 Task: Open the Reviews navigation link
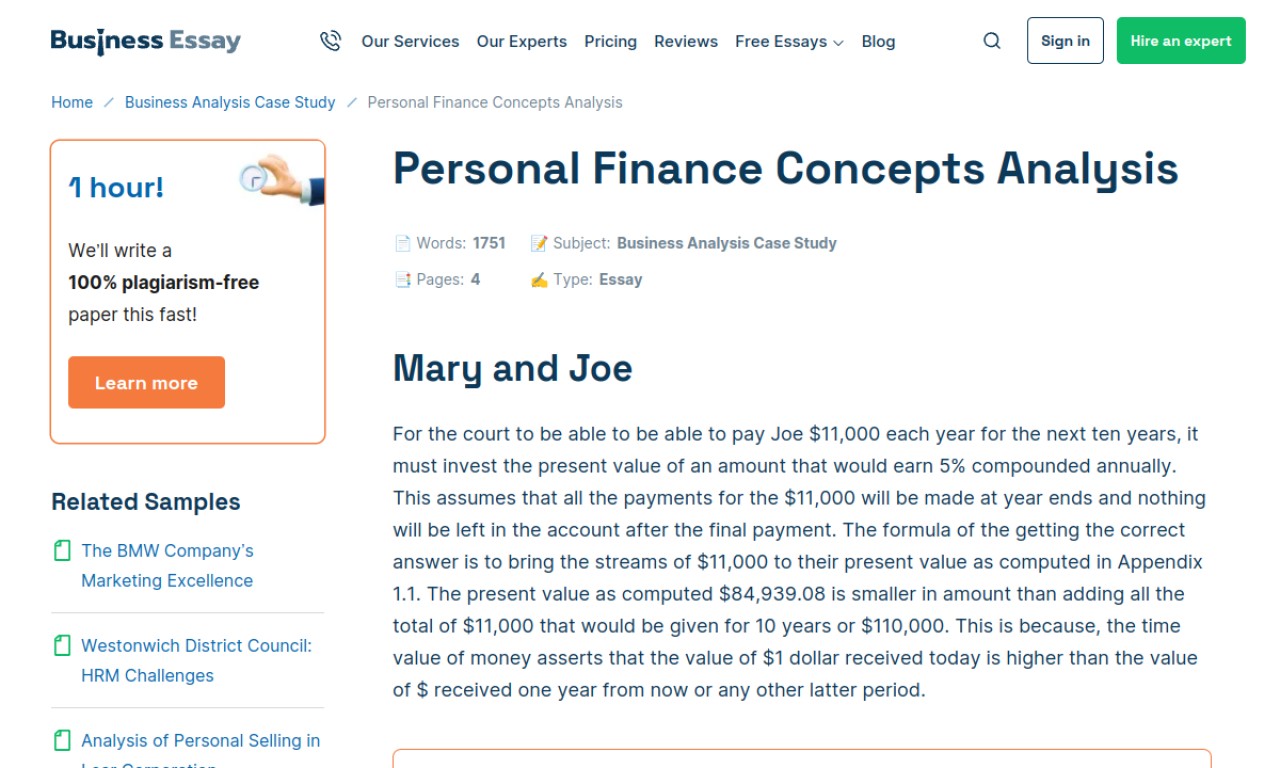(686, 41)
